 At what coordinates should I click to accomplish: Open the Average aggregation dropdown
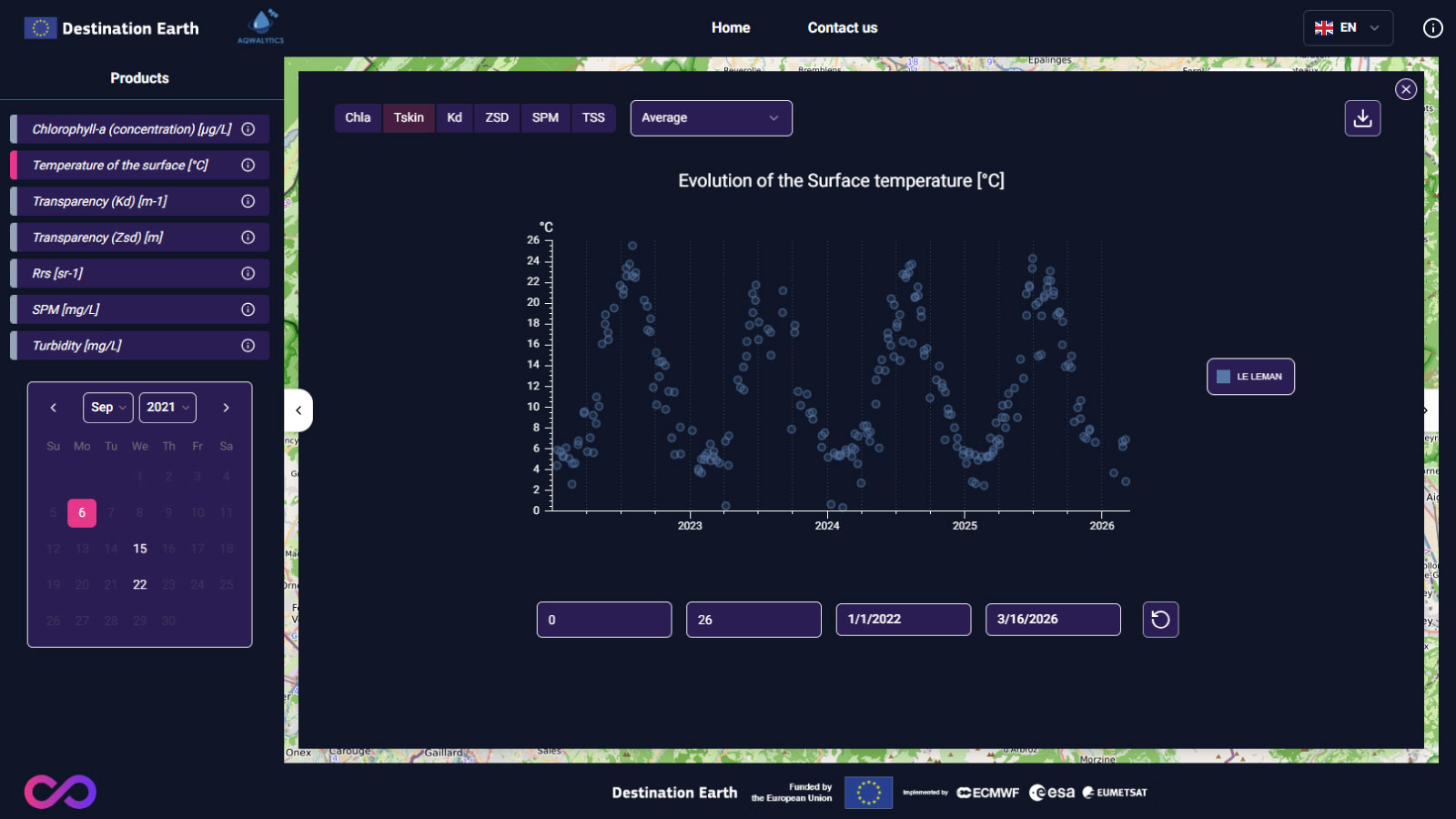pyautogui.click(x=711, y=117)
